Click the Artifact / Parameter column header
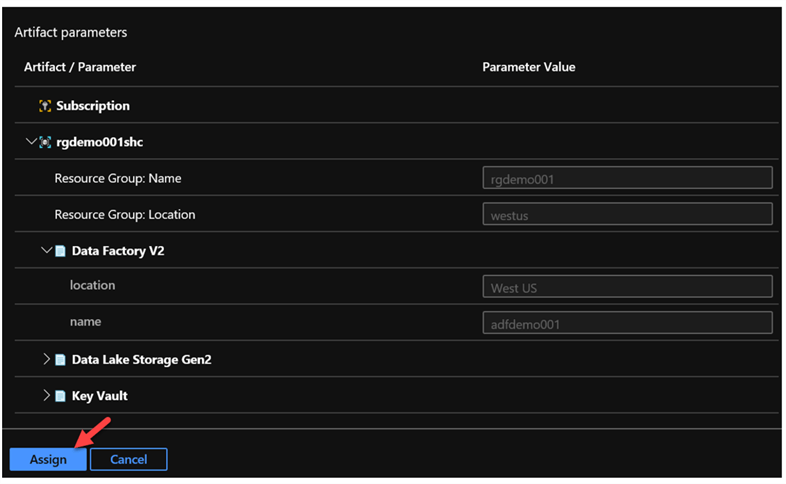 pos(80,67)
